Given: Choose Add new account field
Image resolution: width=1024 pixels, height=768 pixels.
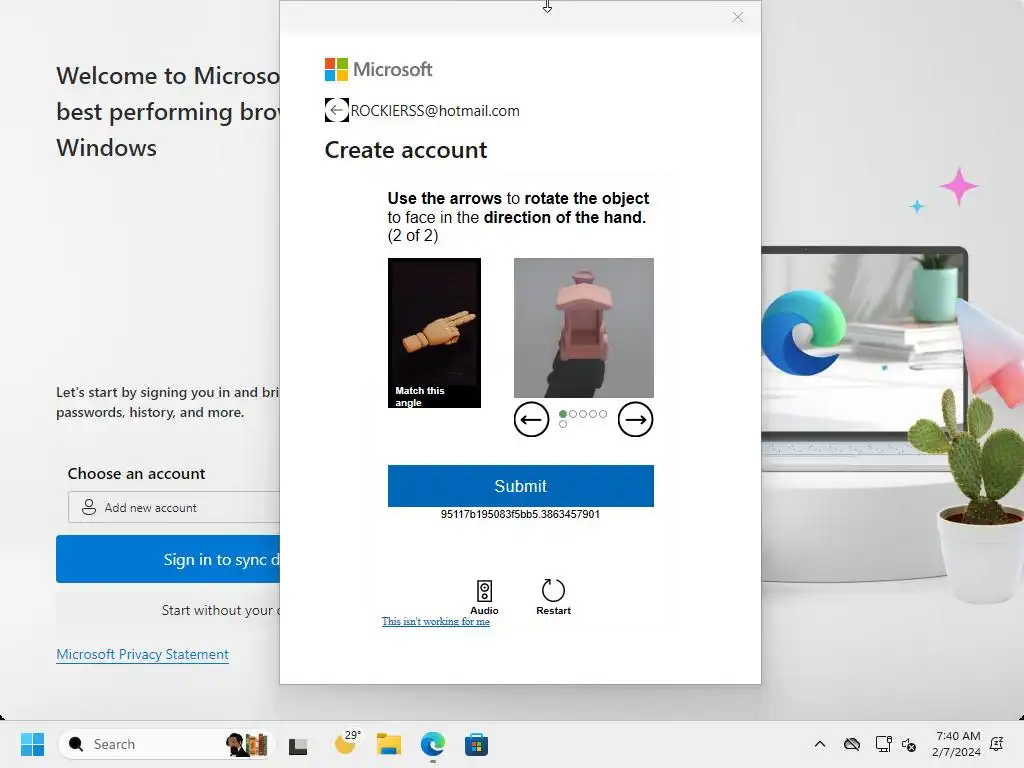Looking at the screenshot, I should click(174, 507).
